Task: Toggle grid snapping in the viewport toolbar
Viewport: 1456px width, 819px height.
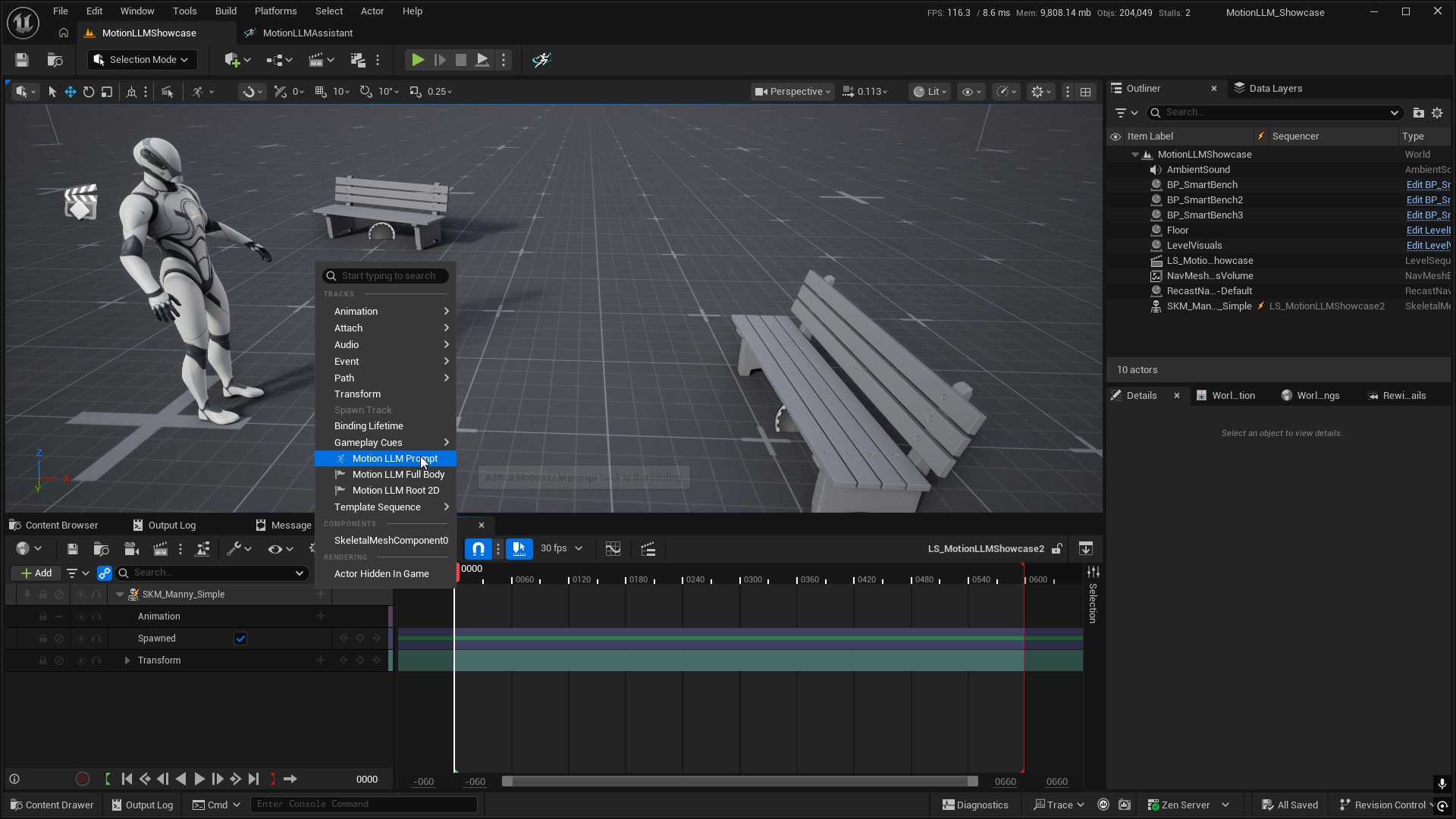Action: click(321, 92)
